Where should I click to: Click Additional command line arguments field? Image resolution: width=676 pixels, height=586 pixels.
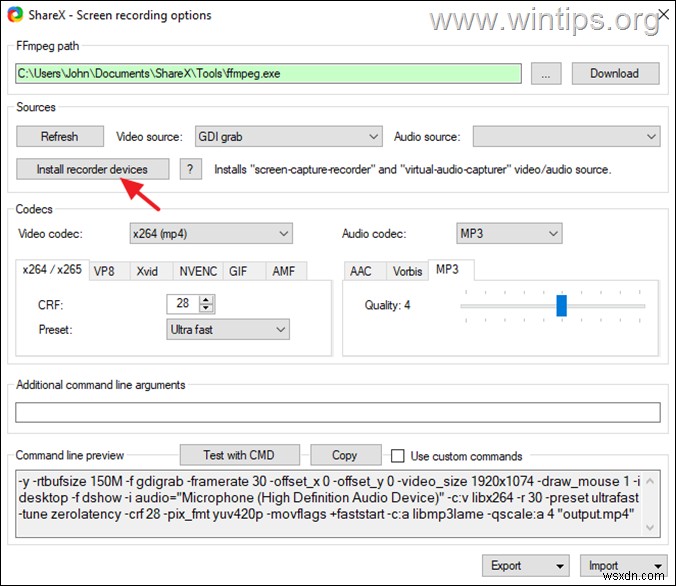coord(338,413)
